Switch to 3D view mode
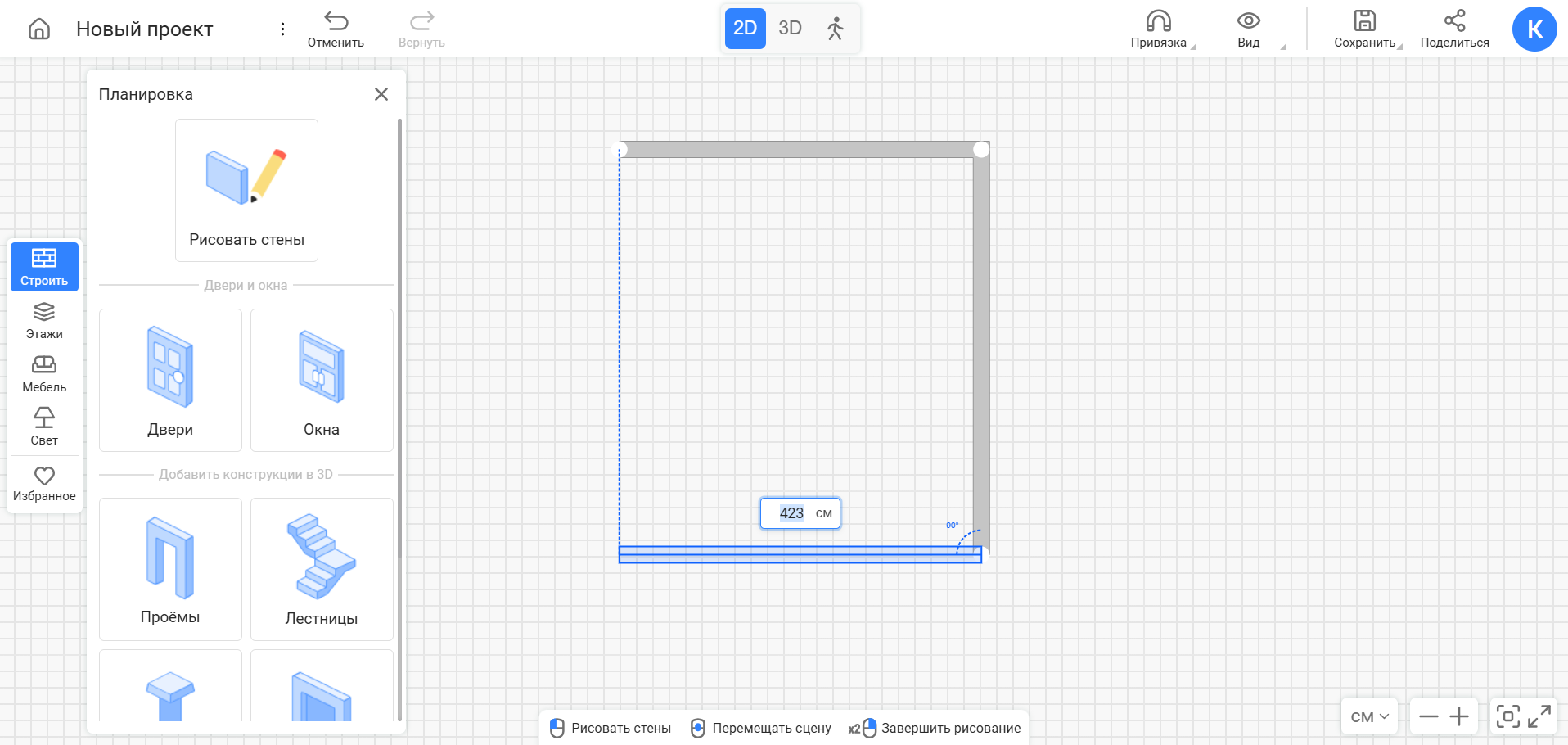This screenshot has width=1568, height=745. point(790,29)
